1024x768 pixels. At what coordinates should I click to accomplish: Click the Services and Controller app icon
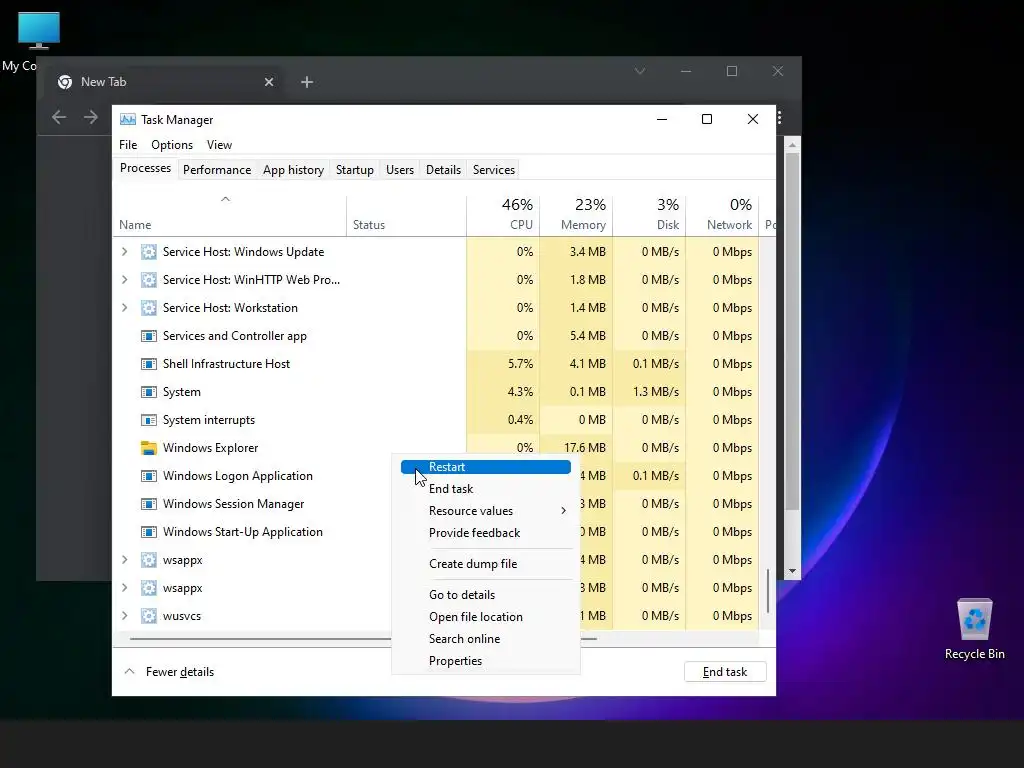point(149,336)
